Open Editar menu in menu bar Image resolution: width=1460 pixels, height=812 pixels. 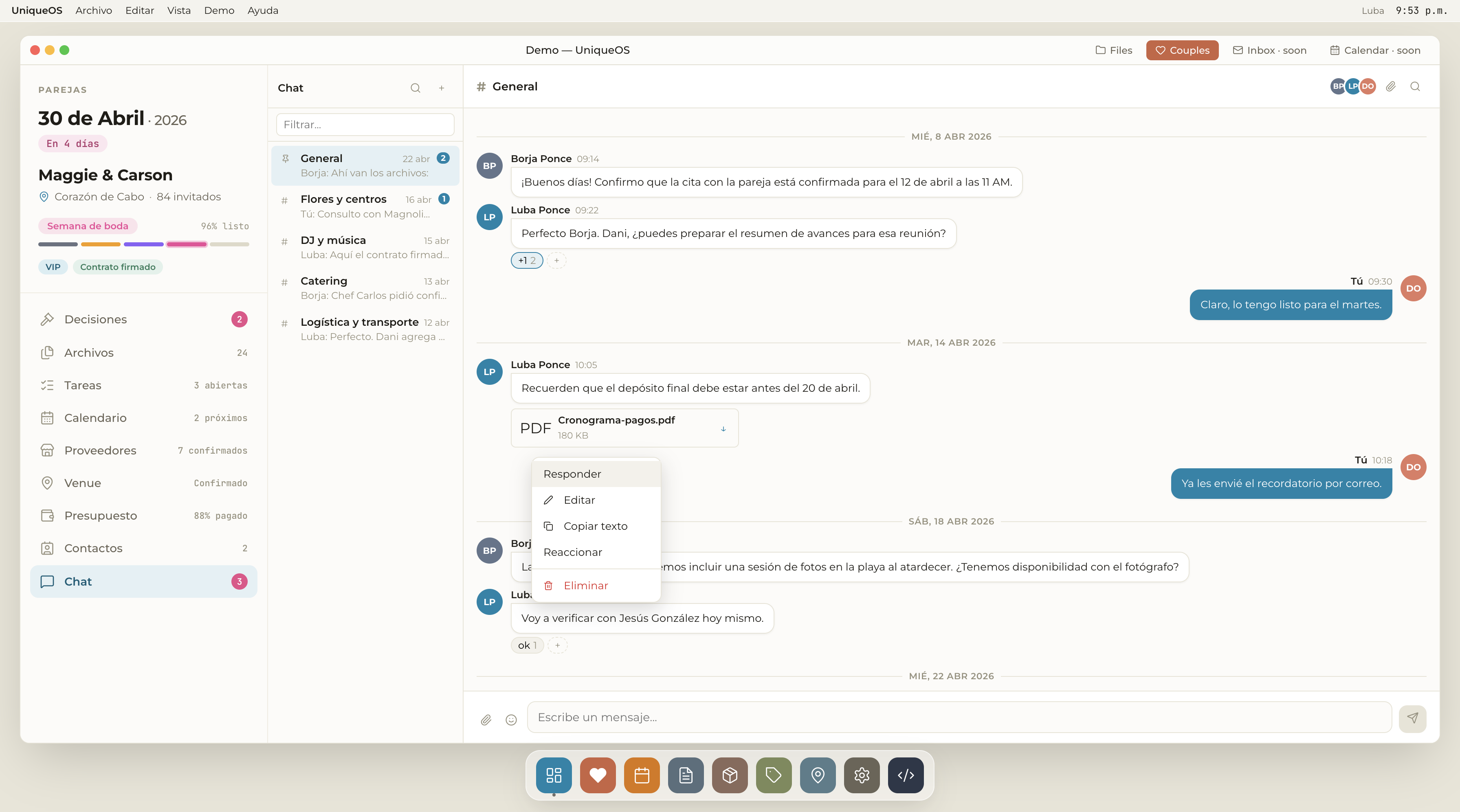139,11
